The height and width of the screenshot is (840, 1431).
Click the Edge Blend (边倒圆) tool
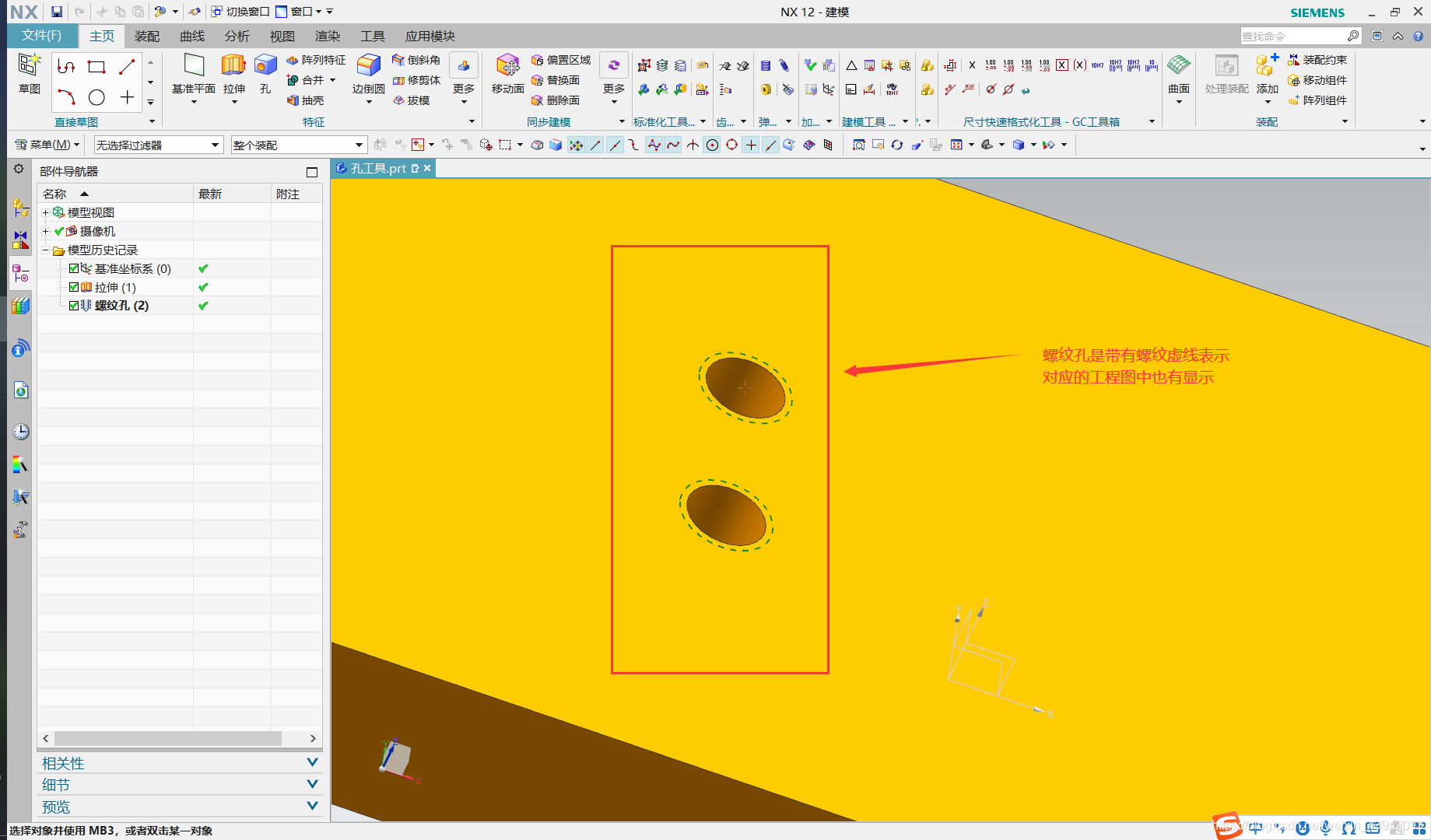pyautogui.click(x=368, y=73)
